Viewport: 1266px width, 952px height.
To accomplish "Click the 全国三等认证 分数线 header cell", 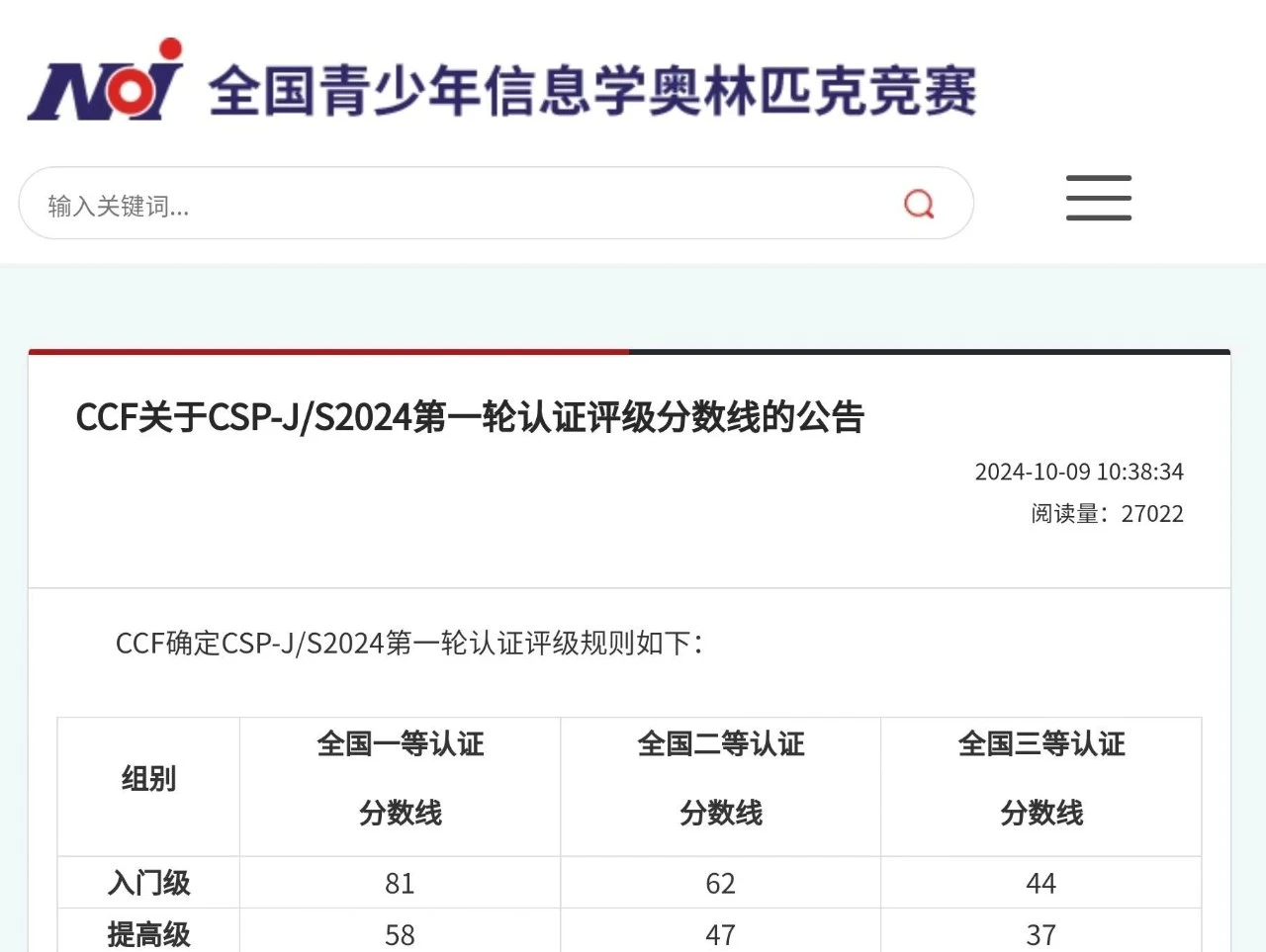I will 1040,787.
